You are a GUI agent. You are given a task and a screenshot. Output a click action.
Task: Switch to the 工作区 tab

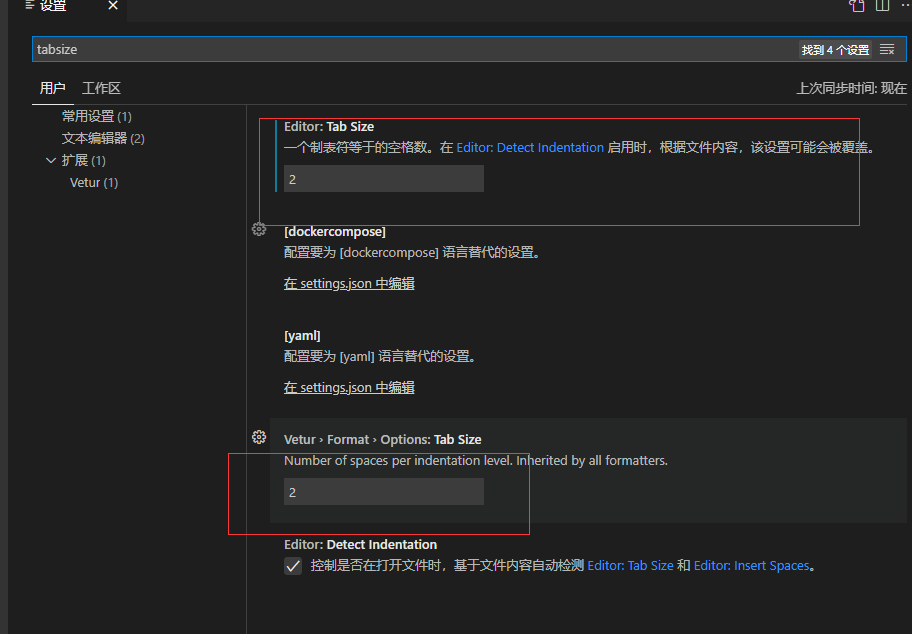tap(100, 88)
